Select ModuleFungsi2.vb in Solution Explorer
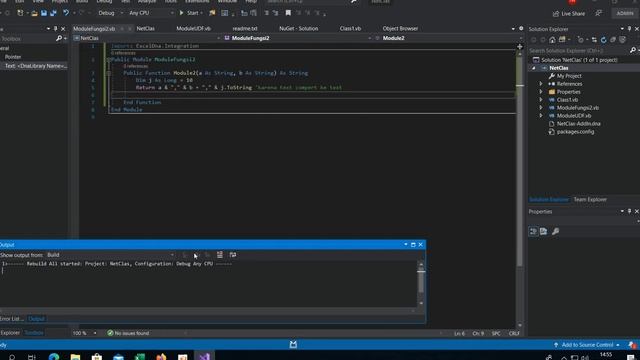Viewport: 640px width, 360px height. [x=577, y=108]
